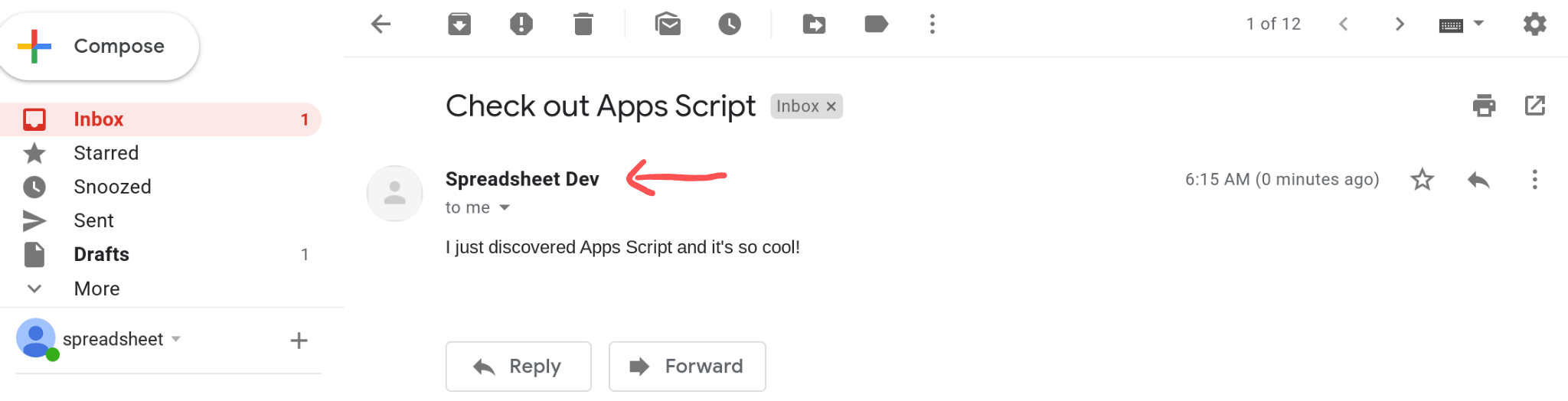This screenshot has height=401, width=1568.
Task: Delete the email with trash icon
Action: point(583,24)
